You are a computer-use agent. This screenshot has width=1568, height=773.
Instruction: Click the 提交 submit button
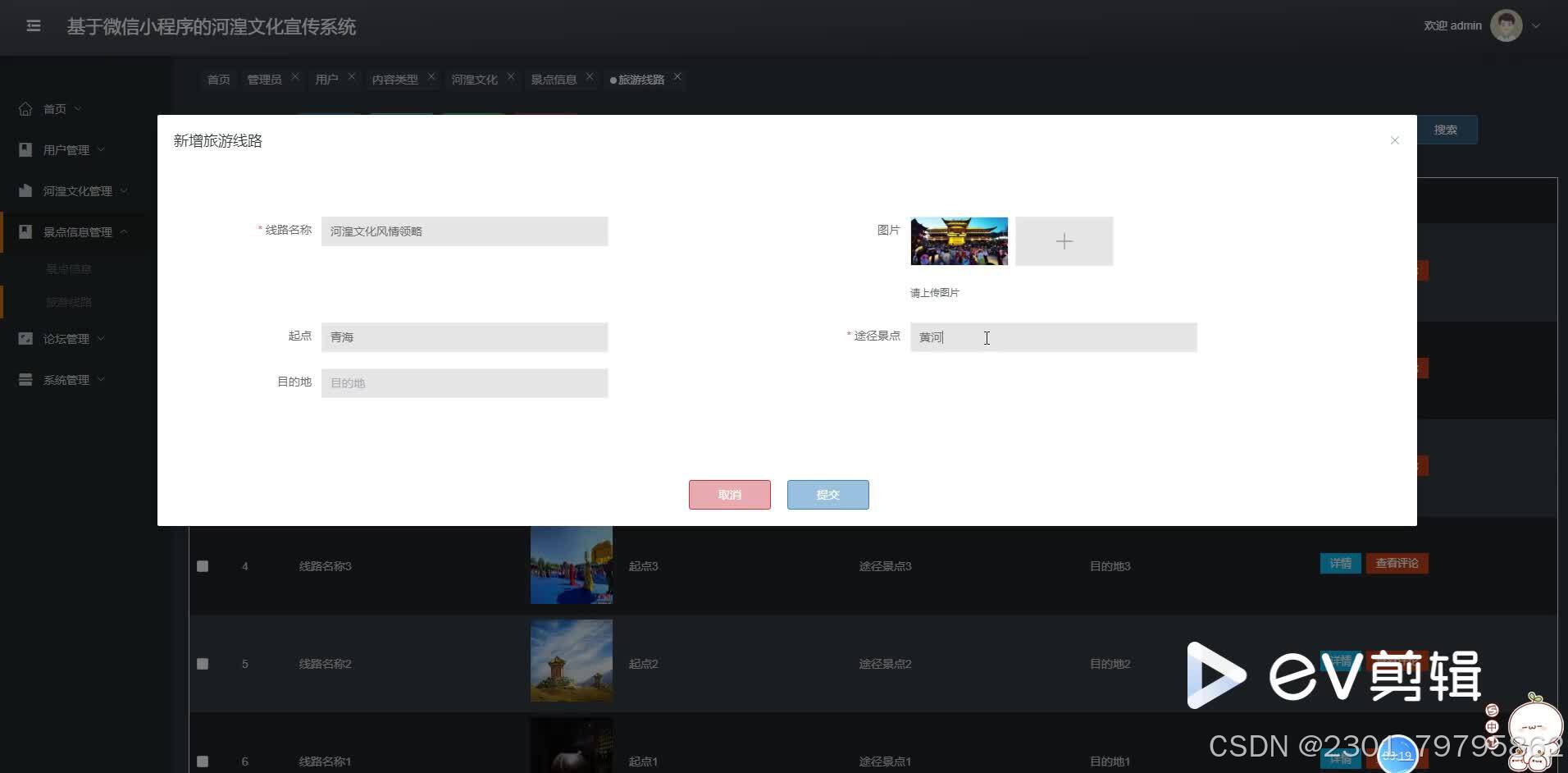tap(827, 495)
